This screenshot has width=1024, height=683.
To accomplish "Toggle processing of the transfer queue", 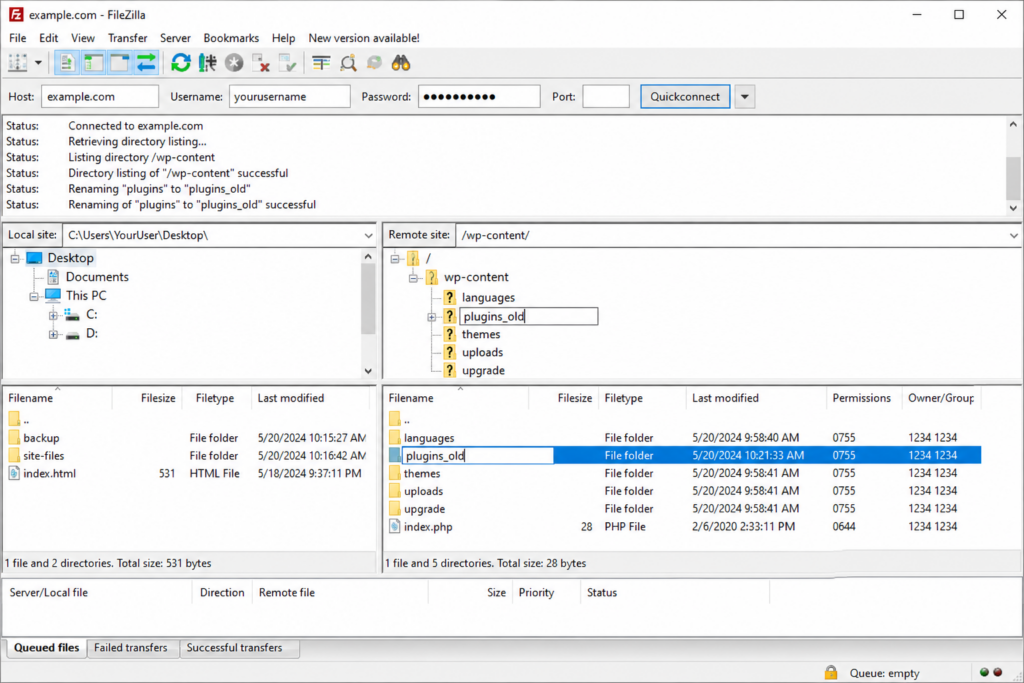I will click(208, 63).
